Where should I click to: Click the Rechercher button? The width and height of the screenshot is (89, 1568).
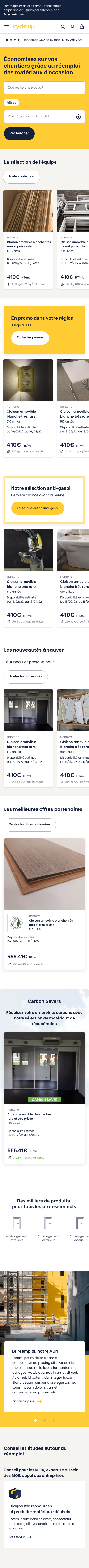click(x=19, y=133)
